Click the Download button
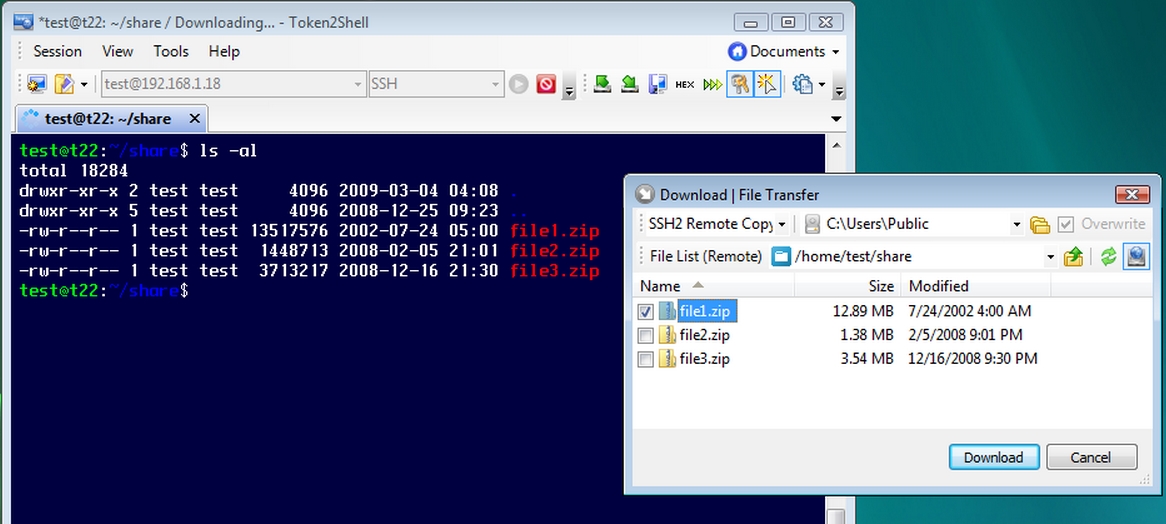 tap(993, 457)
